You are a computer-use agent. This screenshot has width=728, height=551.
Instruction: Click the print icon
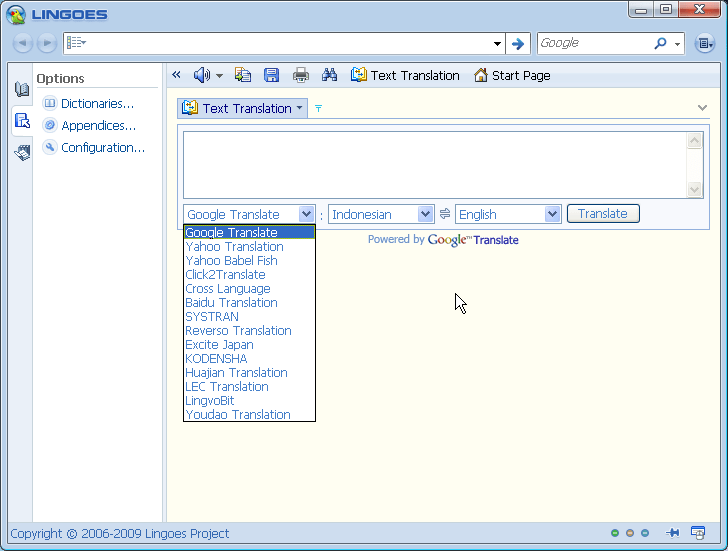[300, 75]
